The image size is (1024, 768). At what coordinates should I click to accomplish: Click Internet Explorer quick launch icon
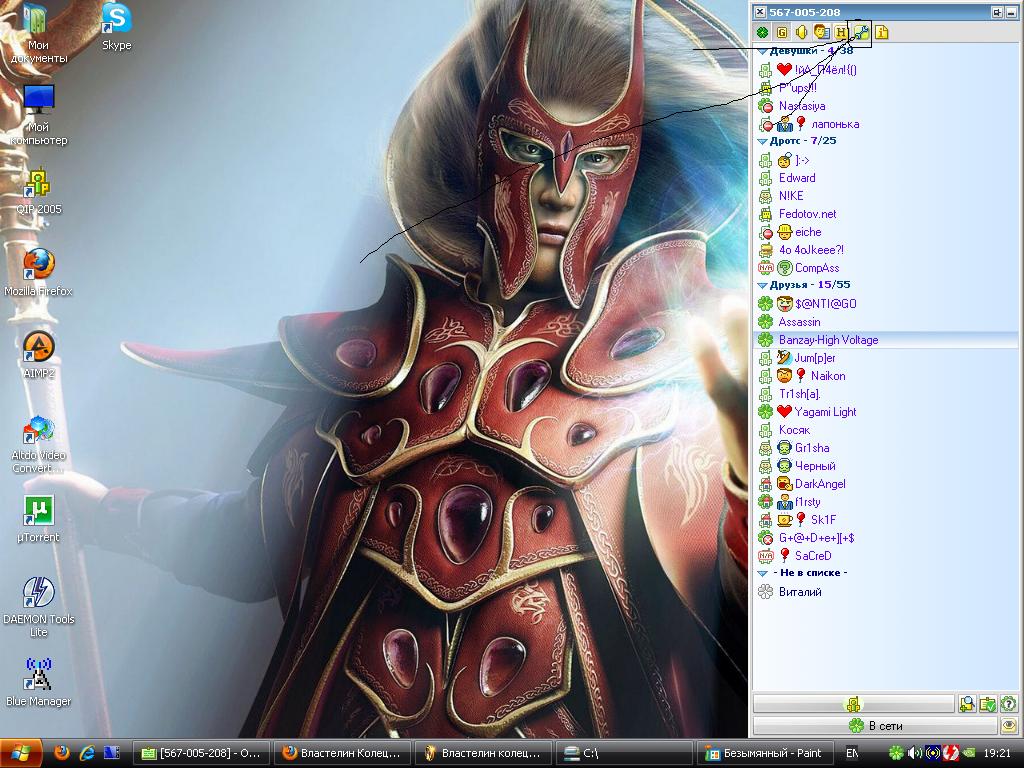87,753
